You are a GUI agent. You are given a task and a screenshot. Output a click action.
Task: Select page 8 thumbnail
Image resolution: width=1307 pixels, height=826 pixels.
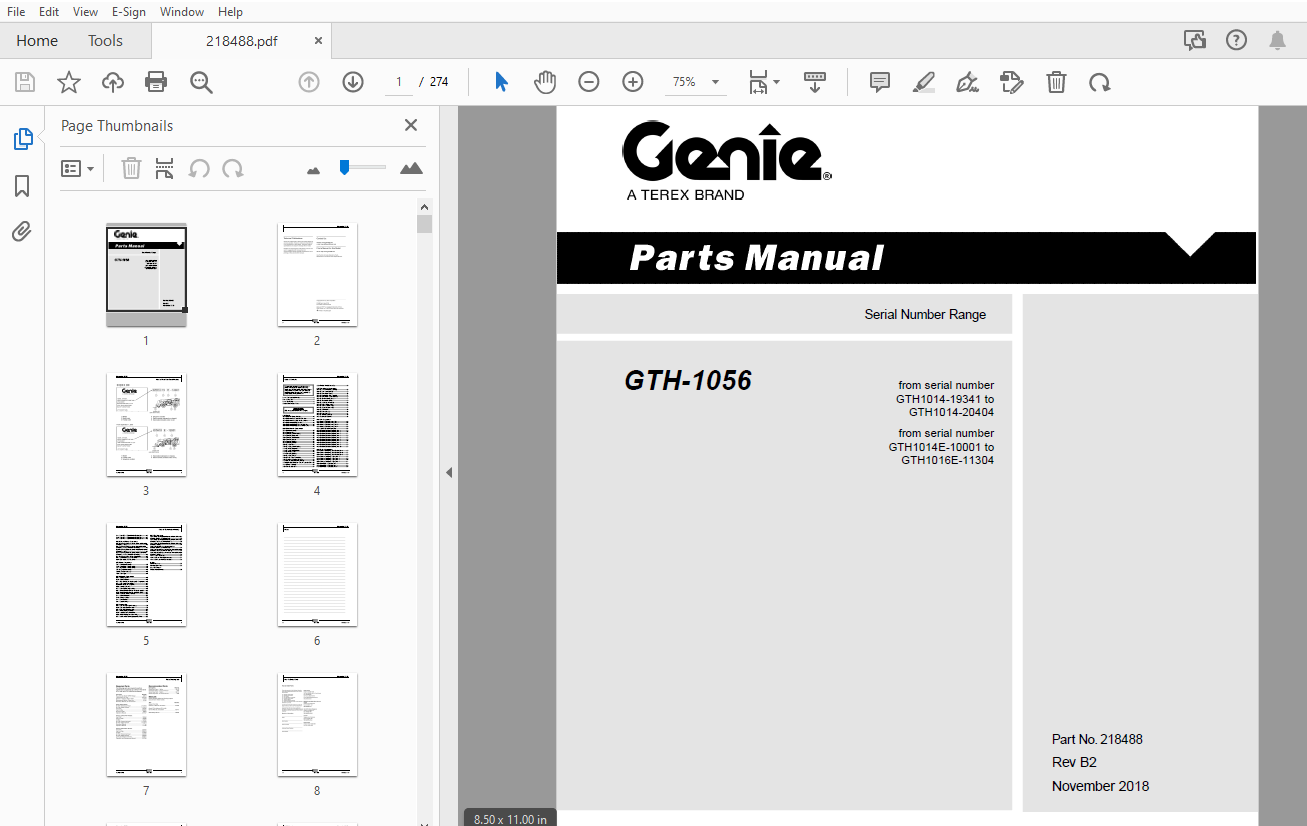(x=317, y=725)
